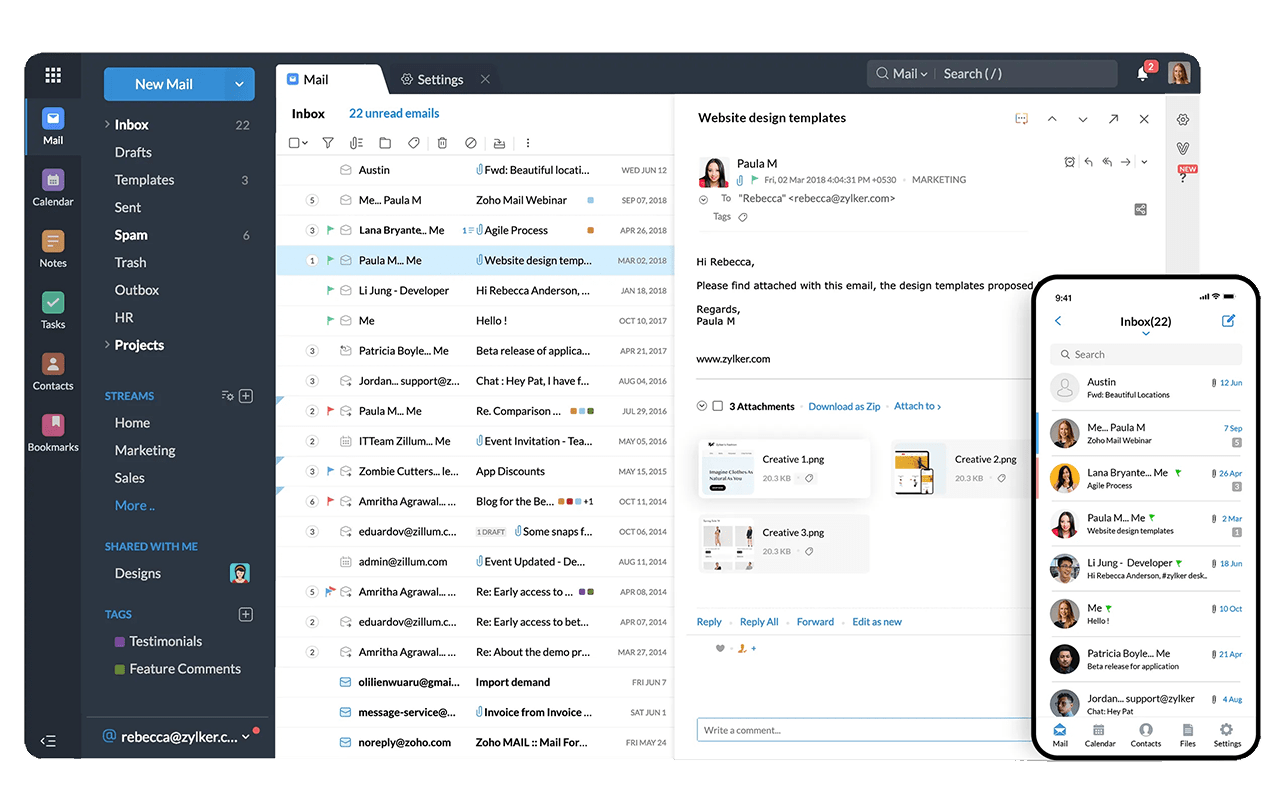Viewport: 1280px width, 811px height.
Task: Switch to the Settings tab
Action: tap(432, 80)
